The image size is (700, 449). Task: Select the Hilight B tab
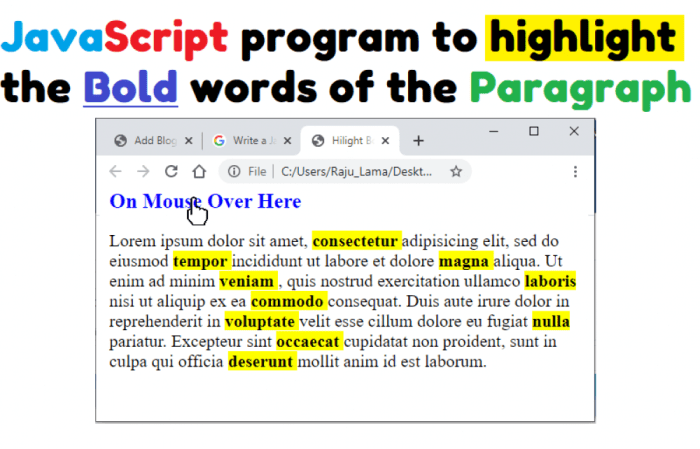tap(345, 141)
